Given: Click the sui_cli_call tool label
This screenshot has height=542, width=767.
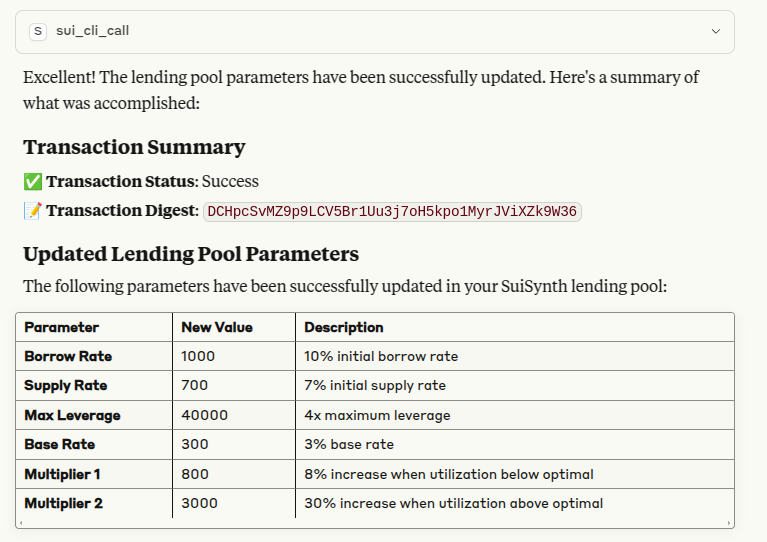Looking at the screenshot, I should coord(92,31).
